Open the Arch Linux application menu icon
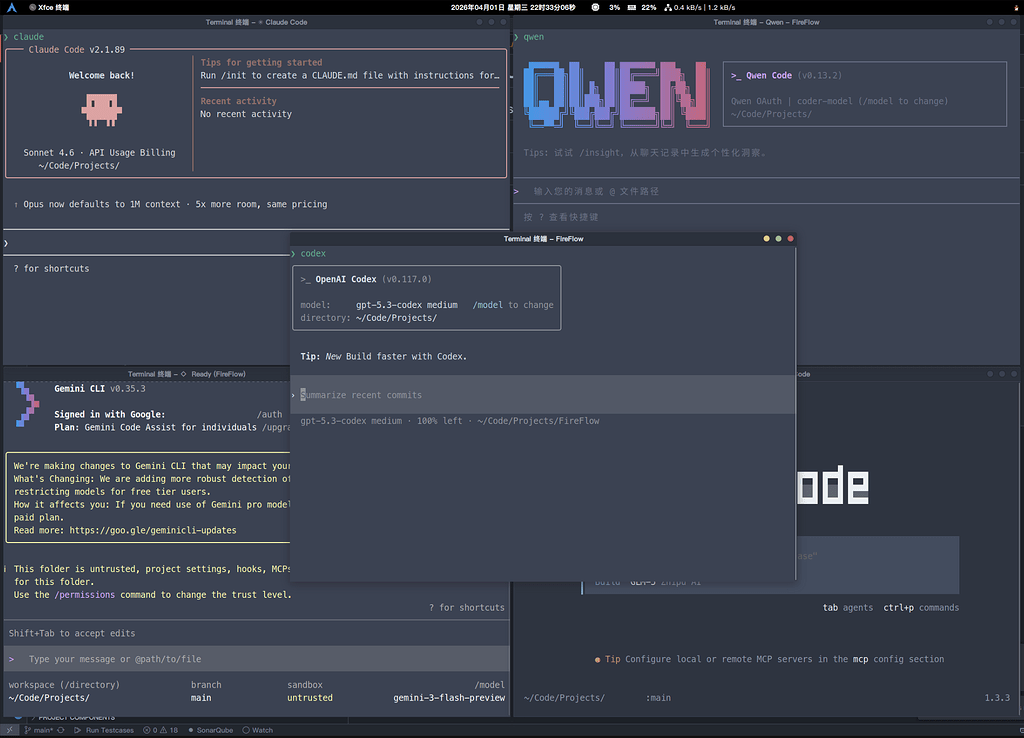Viewport: 1024px width, 738px height. point(11,7)
